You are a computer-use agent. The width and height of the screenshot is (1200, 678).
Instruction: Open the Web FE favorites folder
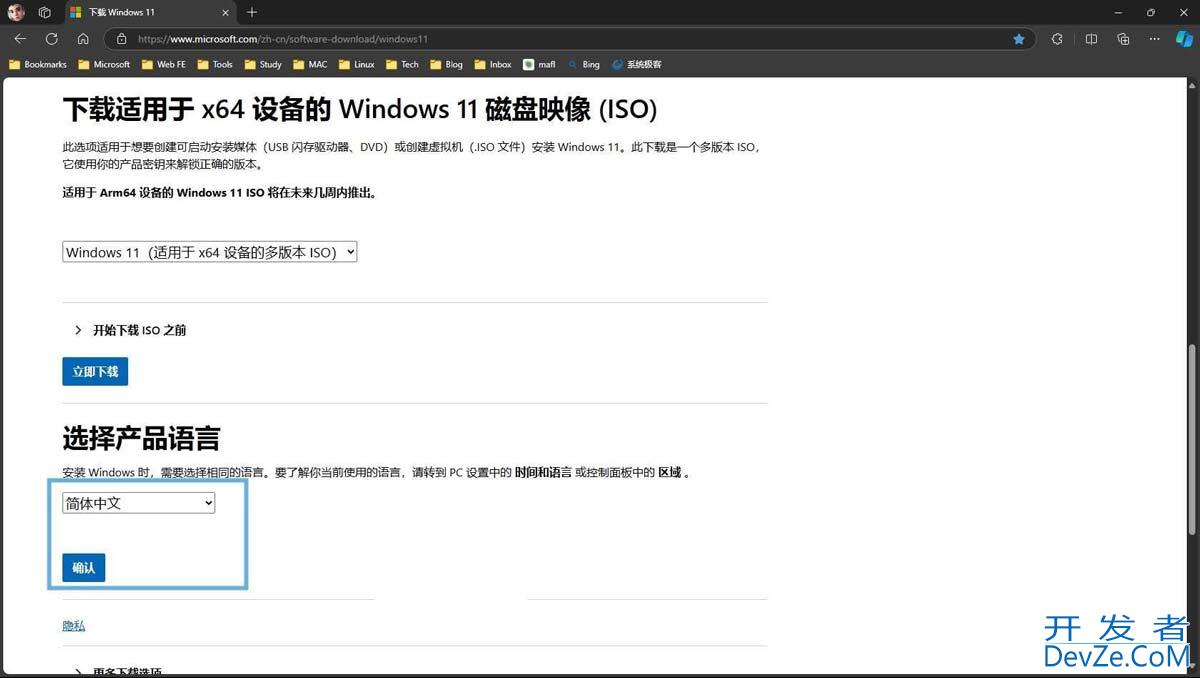tap(163, 64)
